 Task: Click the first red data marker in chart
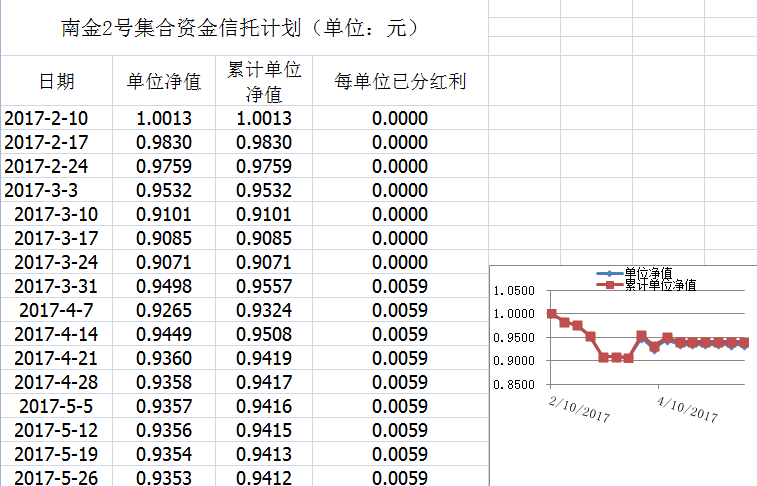(x=552, y=313)
